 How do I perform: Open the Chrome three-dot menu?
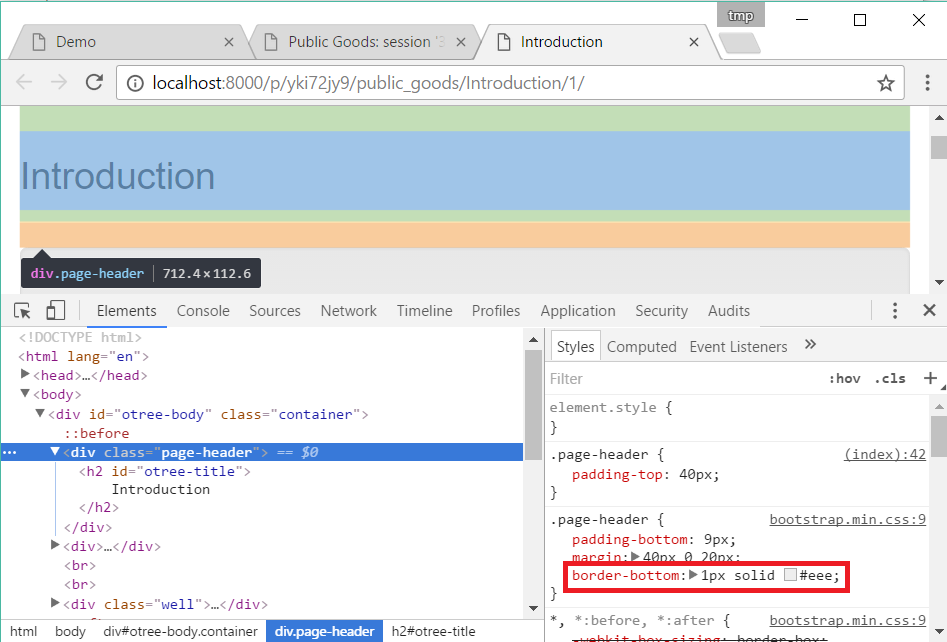click(x=927, y=83)
